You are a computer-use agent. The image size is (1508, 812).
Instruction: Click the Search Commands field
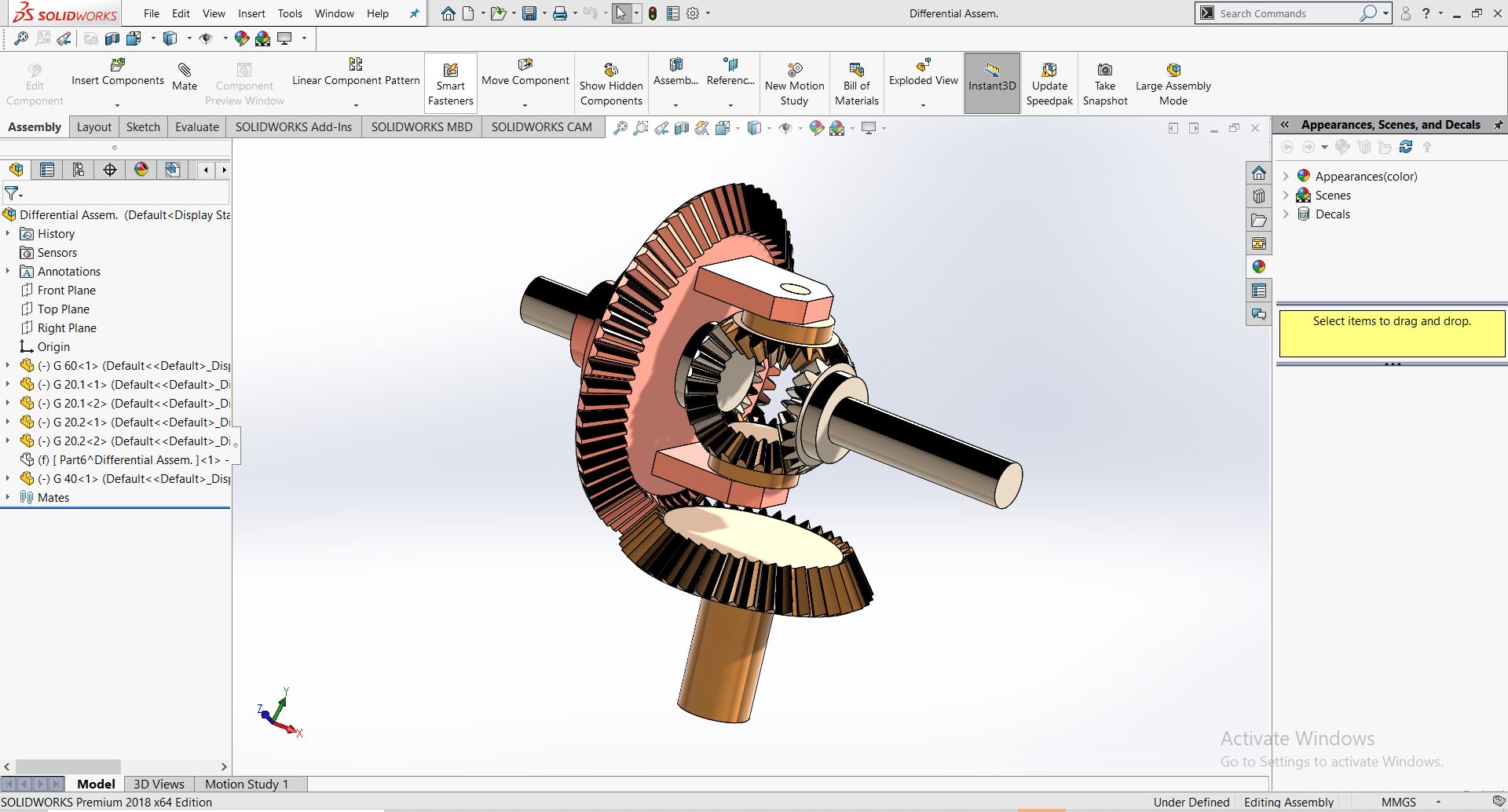coord(1288,13)
